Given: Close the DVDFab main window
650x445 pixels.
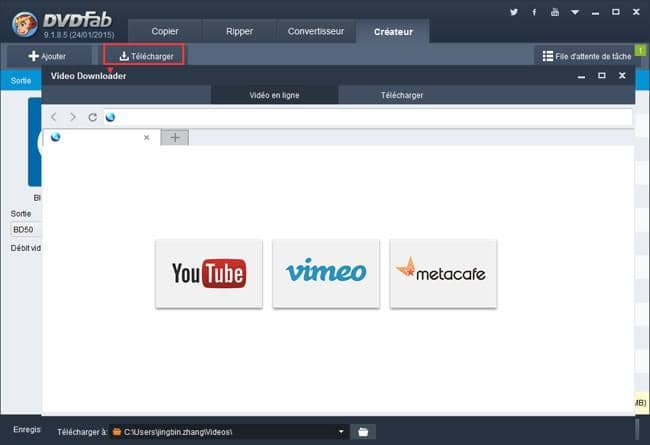Looking at the screenshot, I should [x=636, y=12].
